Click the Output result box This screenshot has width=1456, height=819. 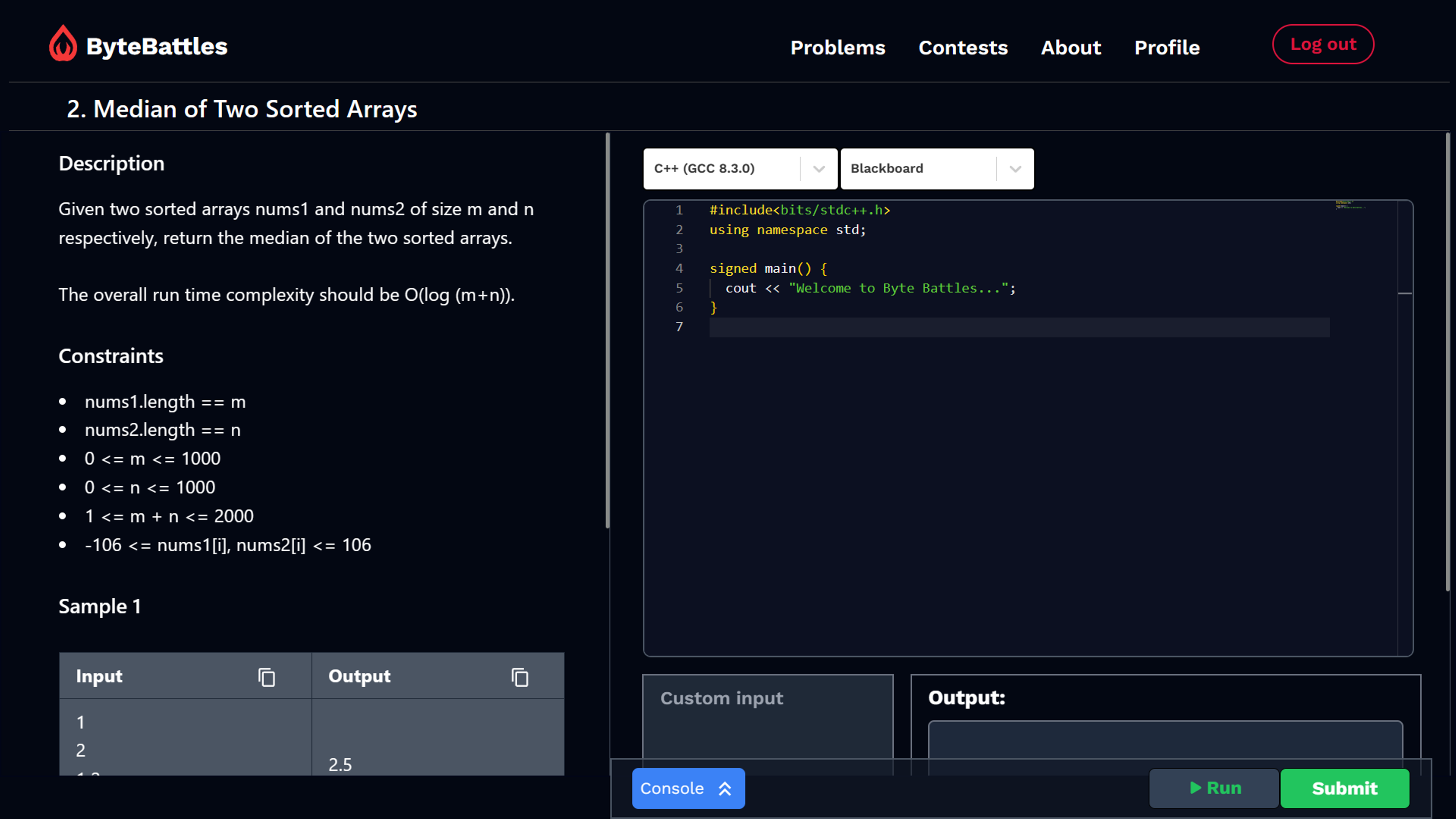pos(1166,747)
